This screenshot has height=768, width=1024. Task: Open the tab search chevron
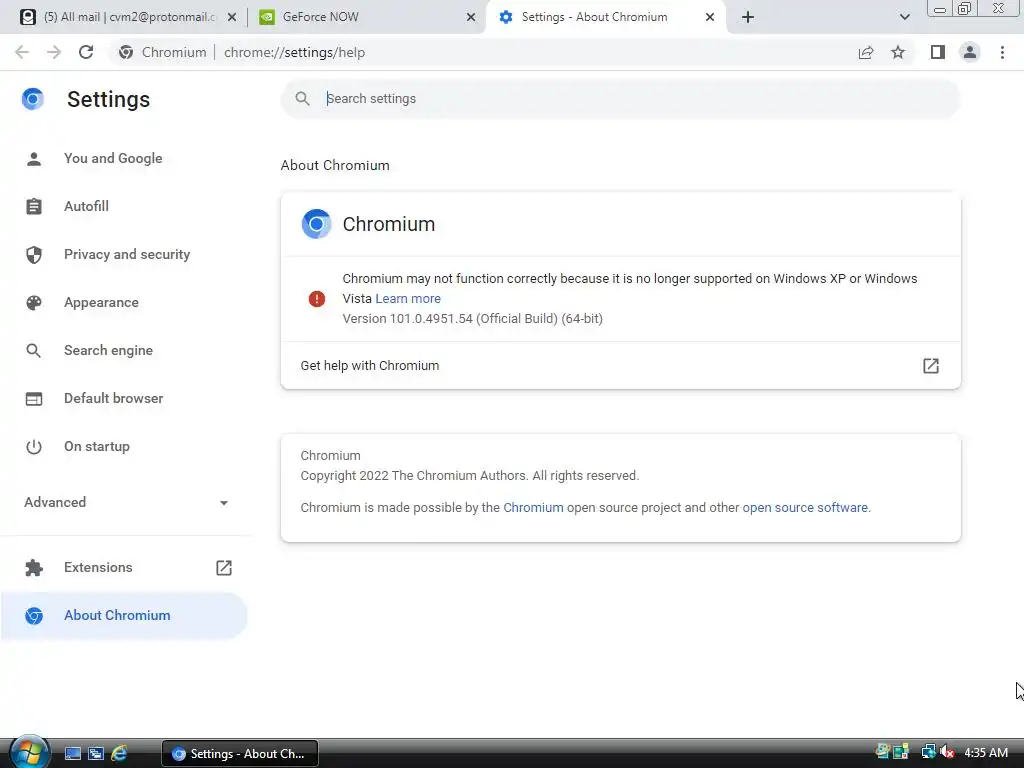904,17
